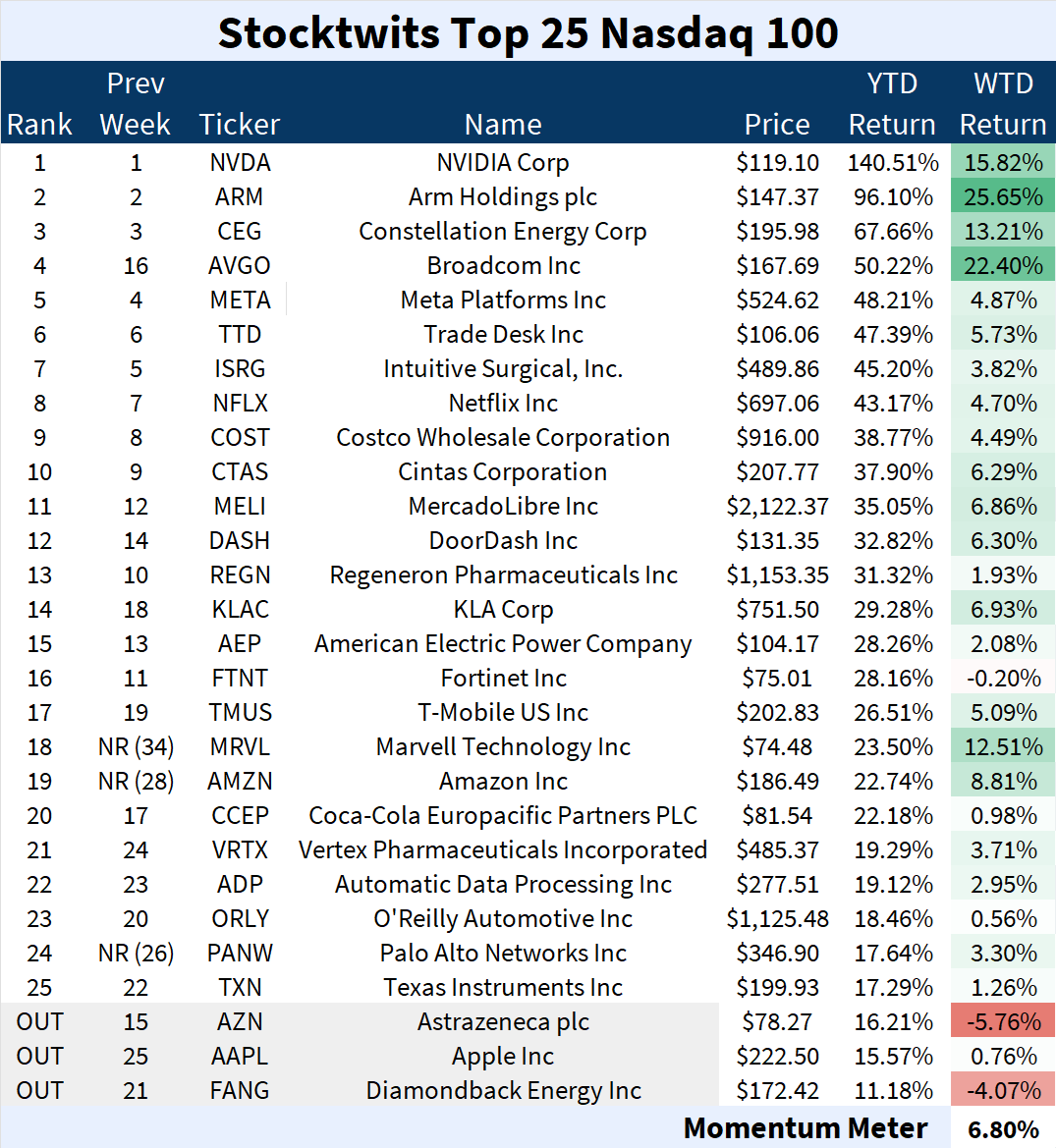
Task: Click the Fortinet -0.20% WTD return cell
Action: (1002, 679)
